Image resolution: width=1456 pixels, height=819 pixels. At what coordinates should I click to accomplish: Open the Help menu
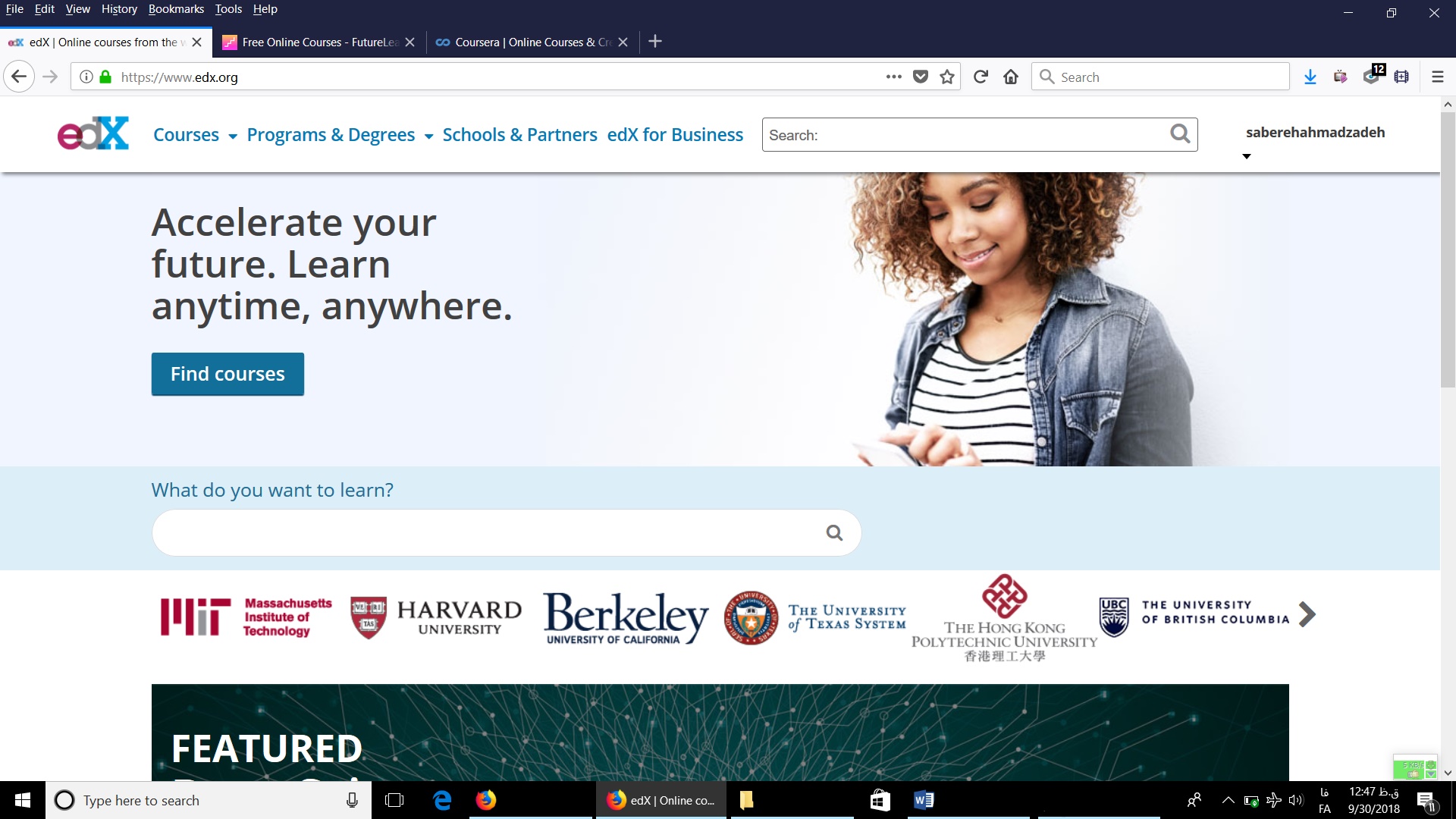click(265, 9)
